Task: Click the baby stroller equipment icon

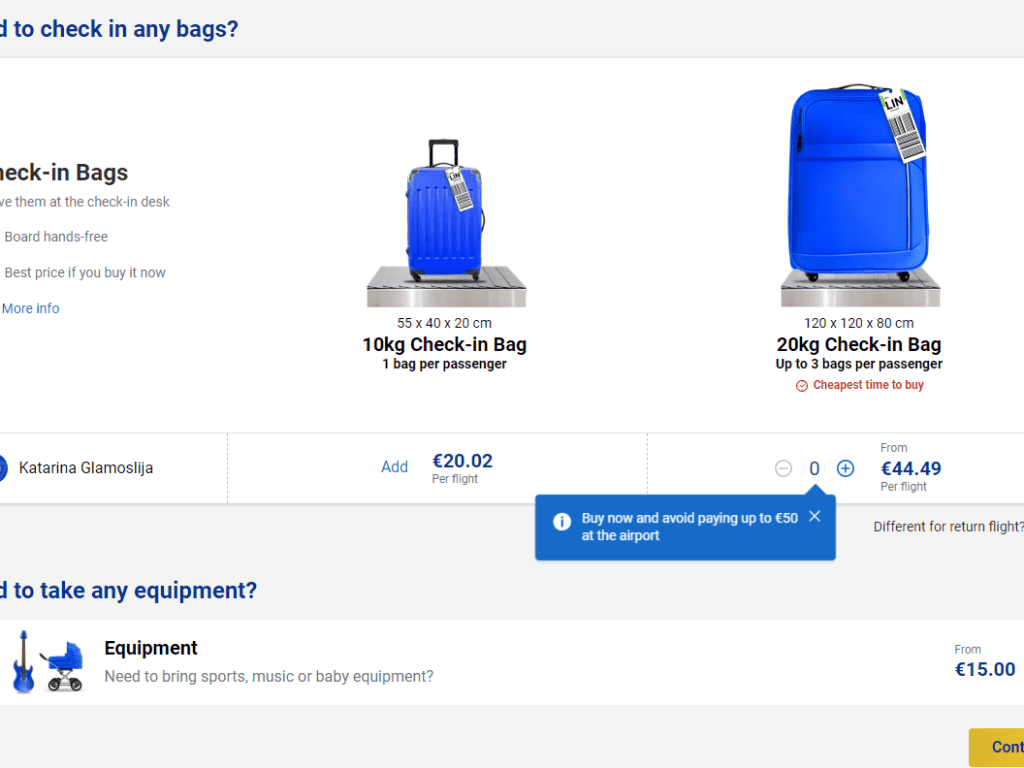Action: [63, 665]
